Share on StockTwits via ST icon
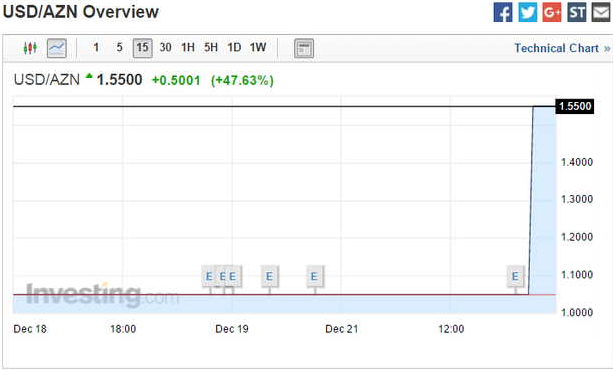Image resolution: width=613 pixels, height=370 pixels. (x=577, y=12)
